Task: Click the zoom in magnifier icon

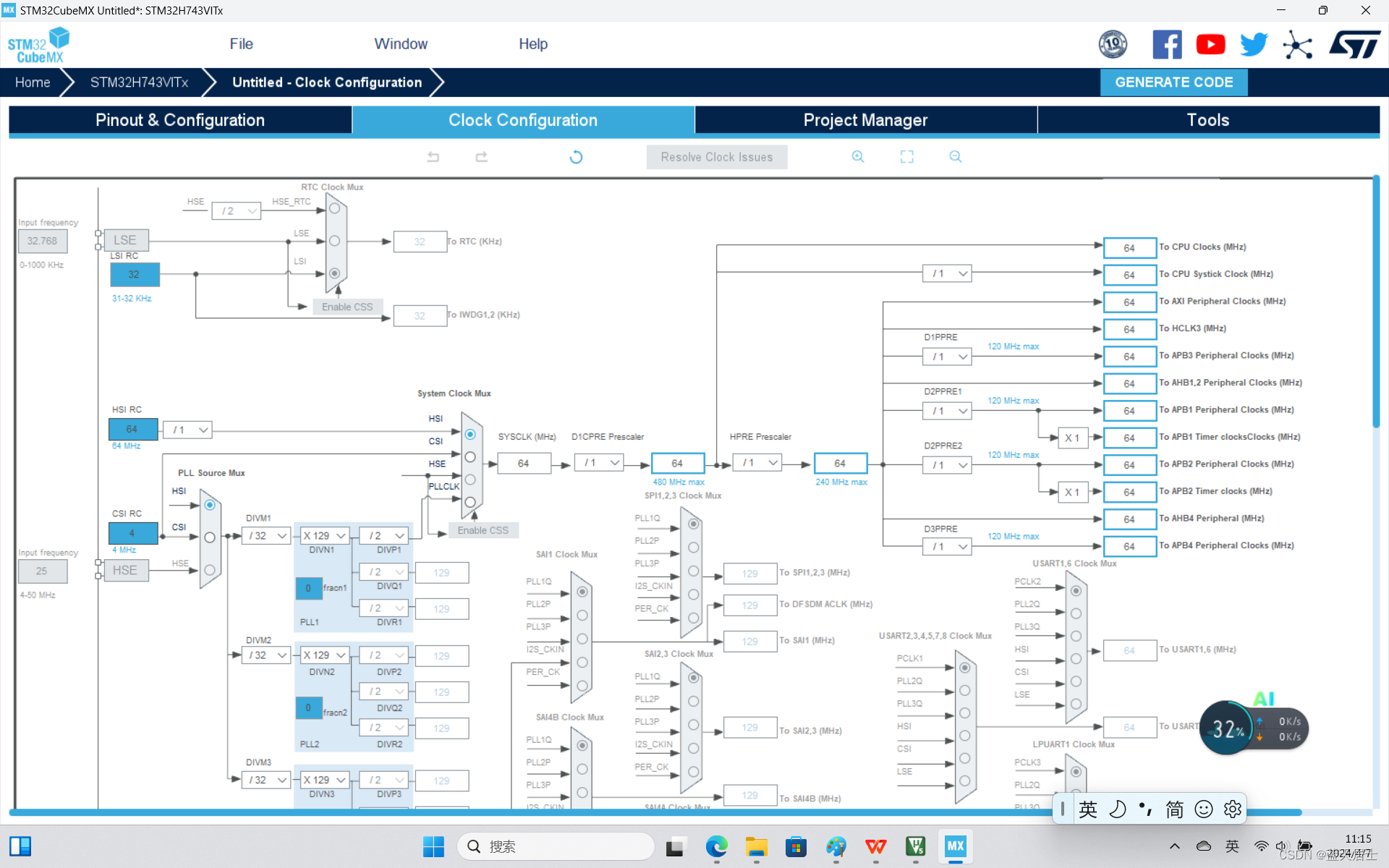Action: click(858, 156)
